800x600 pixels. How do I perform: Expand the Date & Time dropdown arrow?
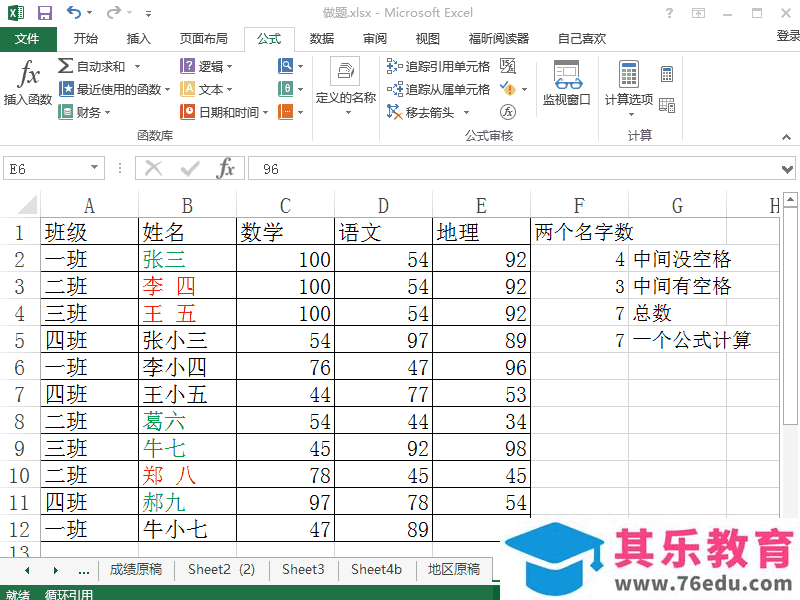(x=265, y=112)
